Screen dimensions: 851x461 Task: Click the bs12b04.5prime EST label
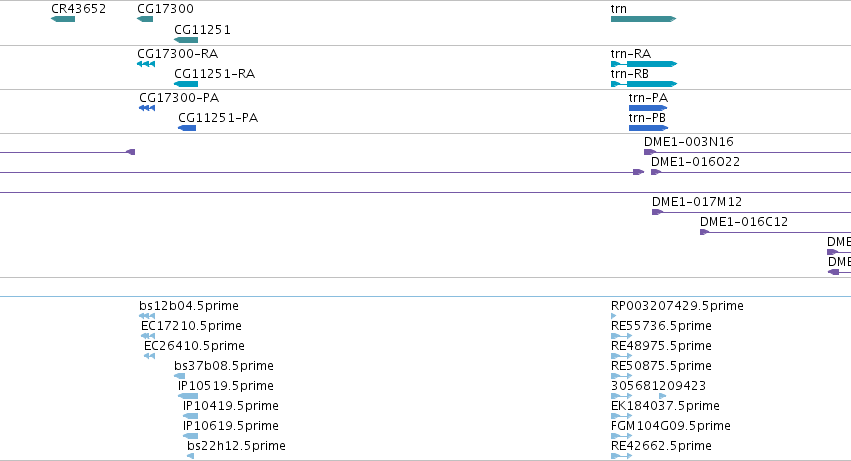pos(189,306)
